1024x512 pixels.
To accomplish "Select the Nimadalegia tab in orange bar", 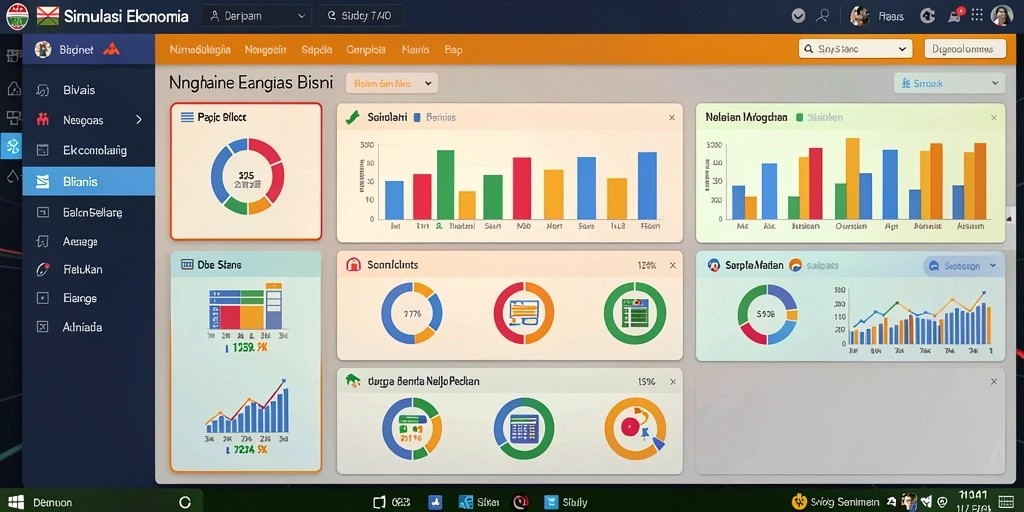I will click(200, 50).
